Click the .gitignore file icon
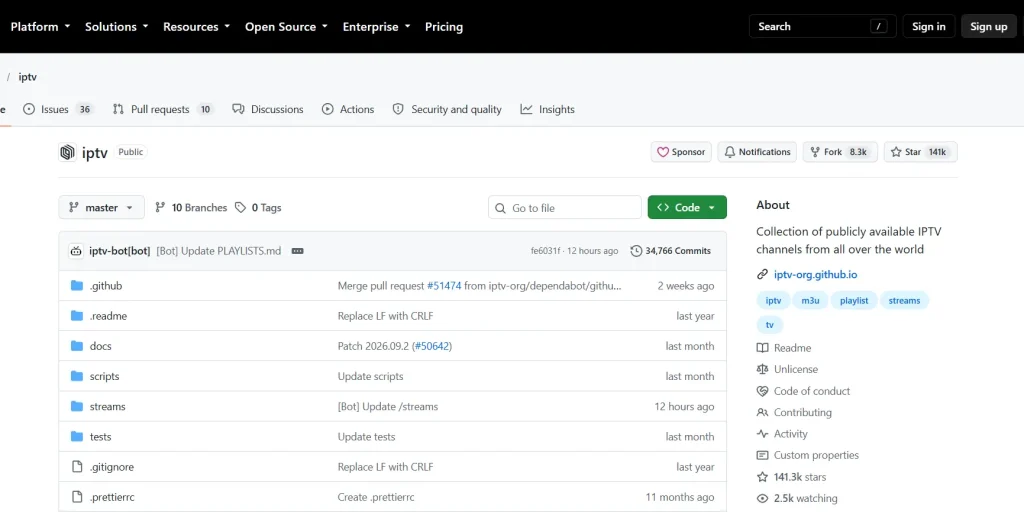The width and height of the screenshot is (1024, 512). tap(77, 466)
